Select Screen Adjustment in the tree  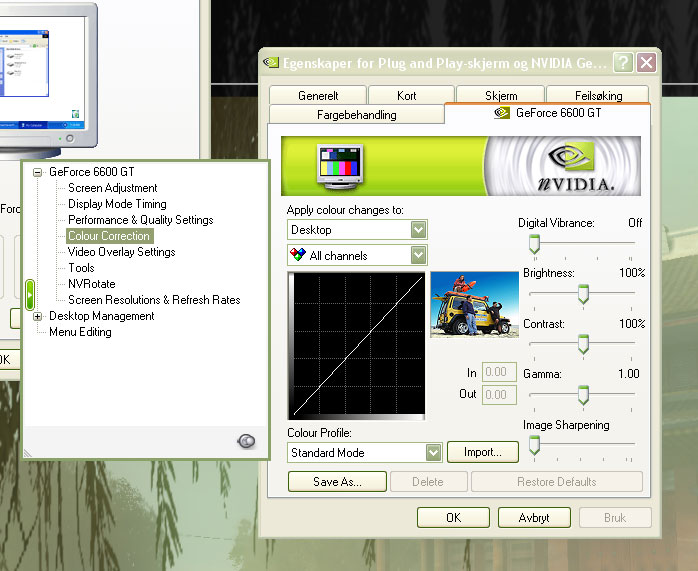[x=113, y=188]
